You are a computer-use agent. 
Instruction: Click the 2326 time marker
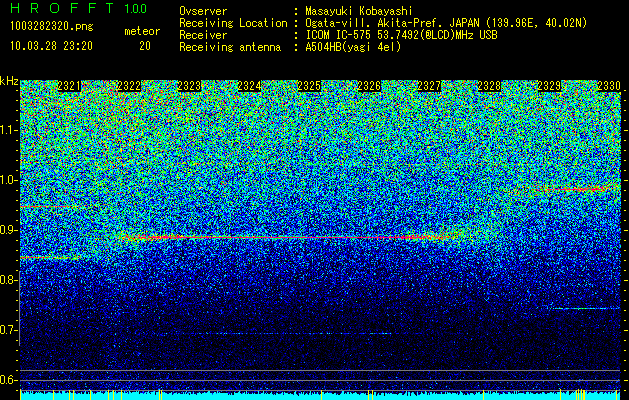click(369, 86)
